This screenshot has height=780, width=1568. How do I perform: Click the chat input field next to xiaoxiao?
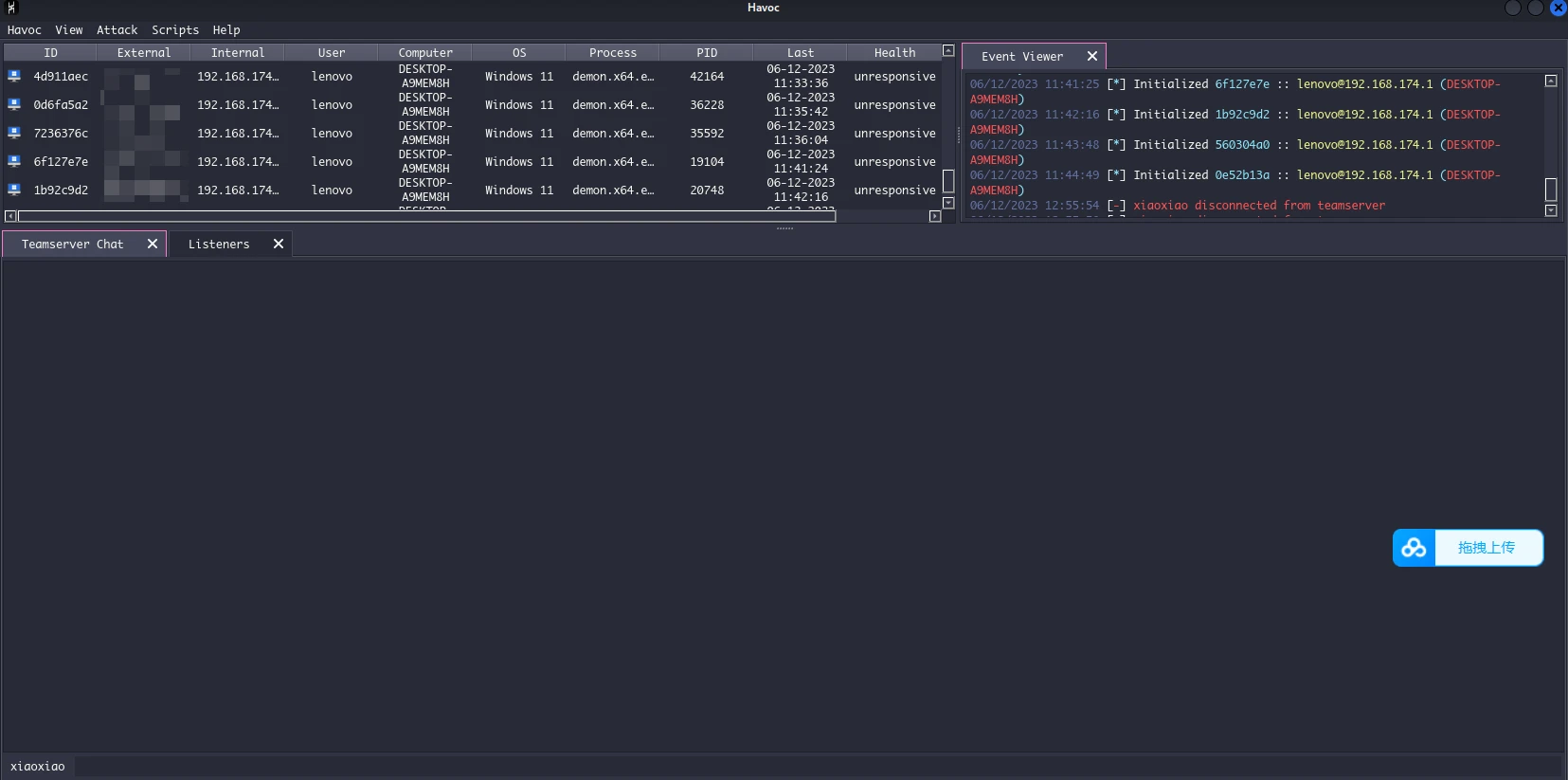[x=819, y=767]
